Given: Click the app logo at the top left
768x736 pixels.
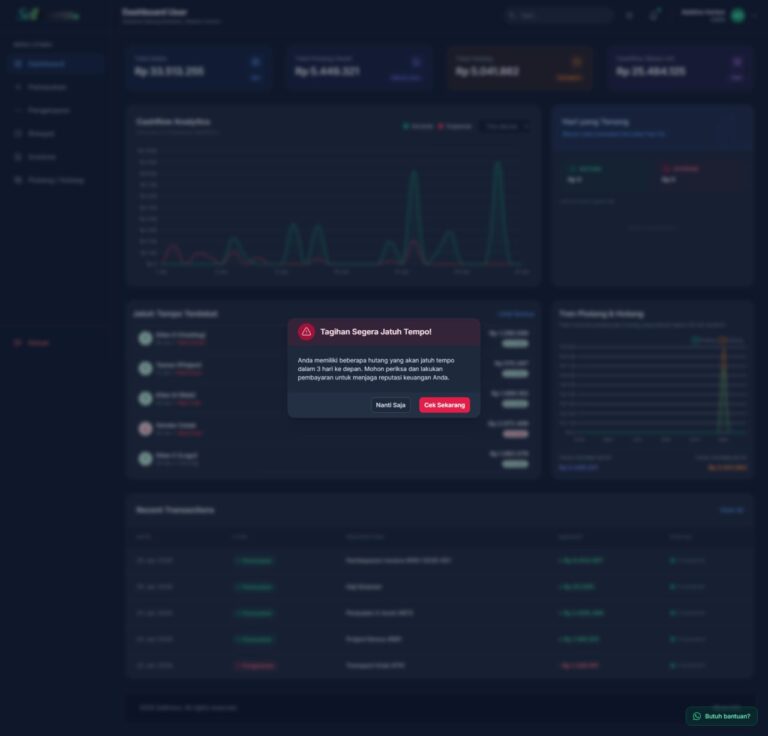Looking at the screenshot, I should point(28,15).
